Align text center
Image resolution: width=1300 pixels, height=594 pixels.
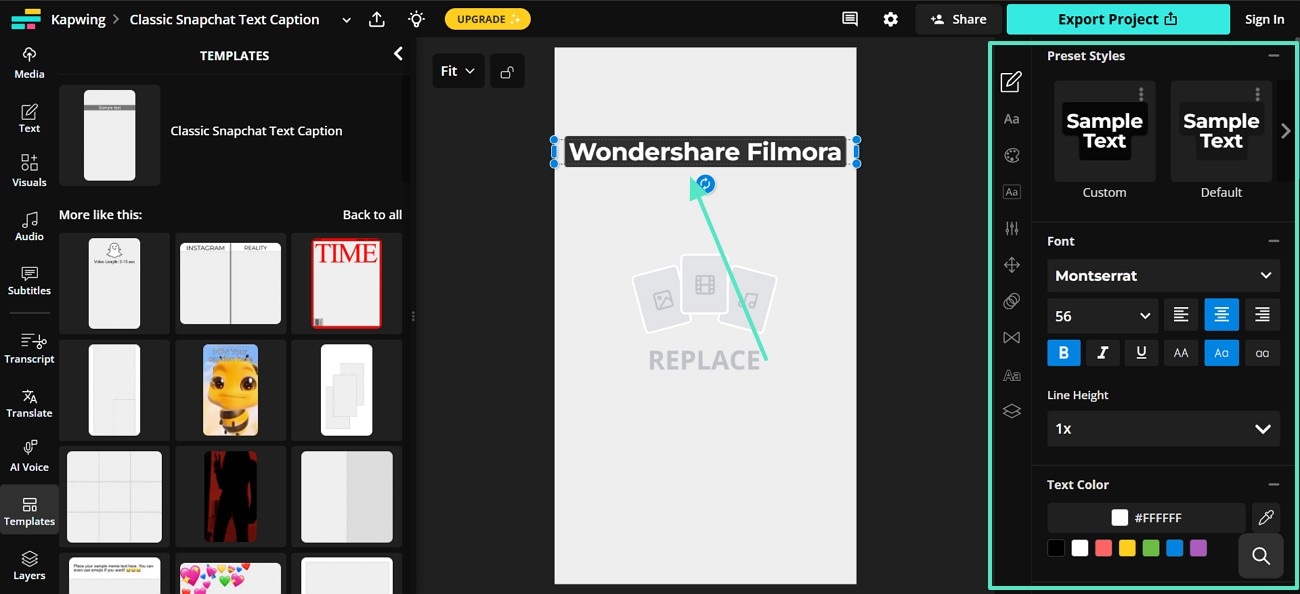pos(1221,315)
